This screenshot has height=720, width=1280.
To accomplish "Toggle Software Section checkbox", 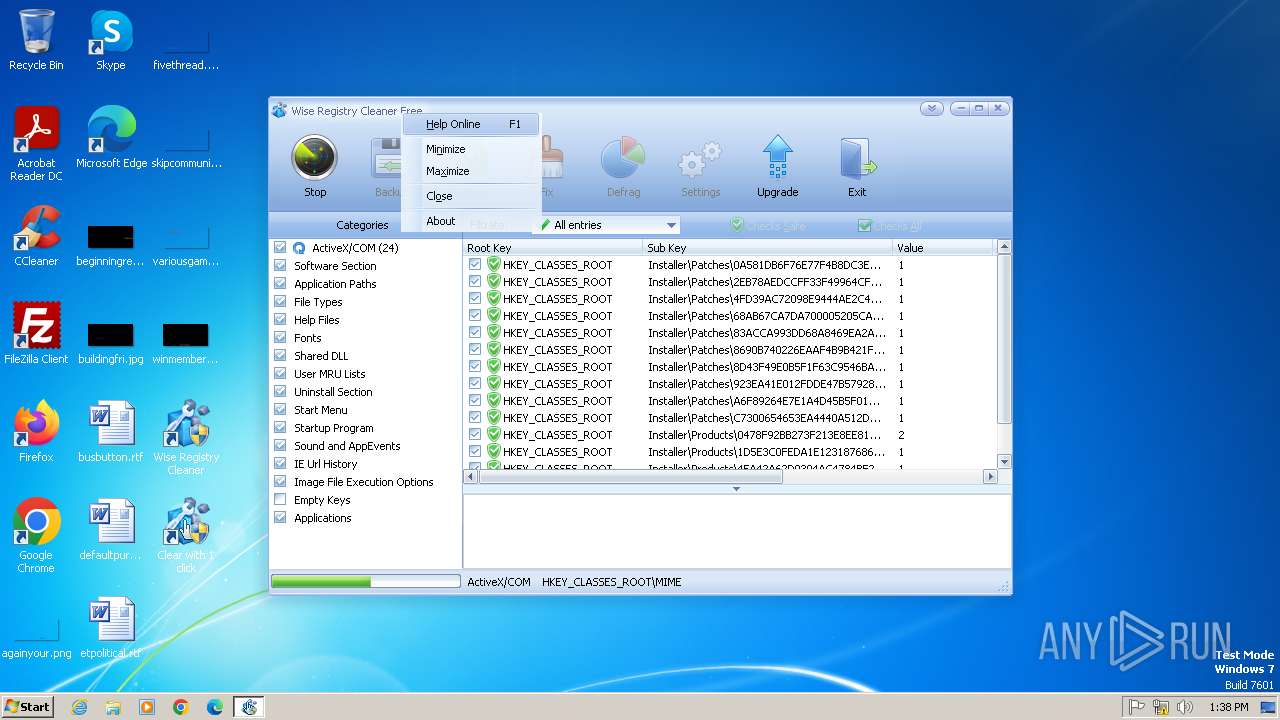I will 280,265.
